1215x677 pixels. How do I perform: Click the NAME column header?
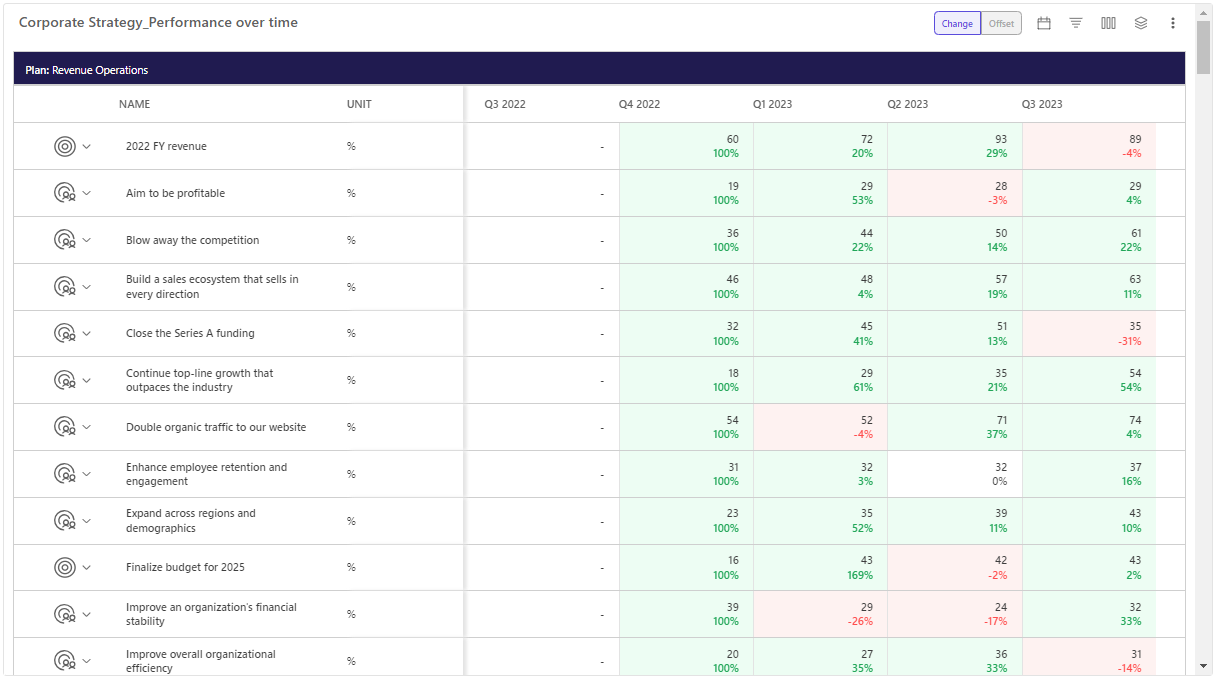(134, 104)
